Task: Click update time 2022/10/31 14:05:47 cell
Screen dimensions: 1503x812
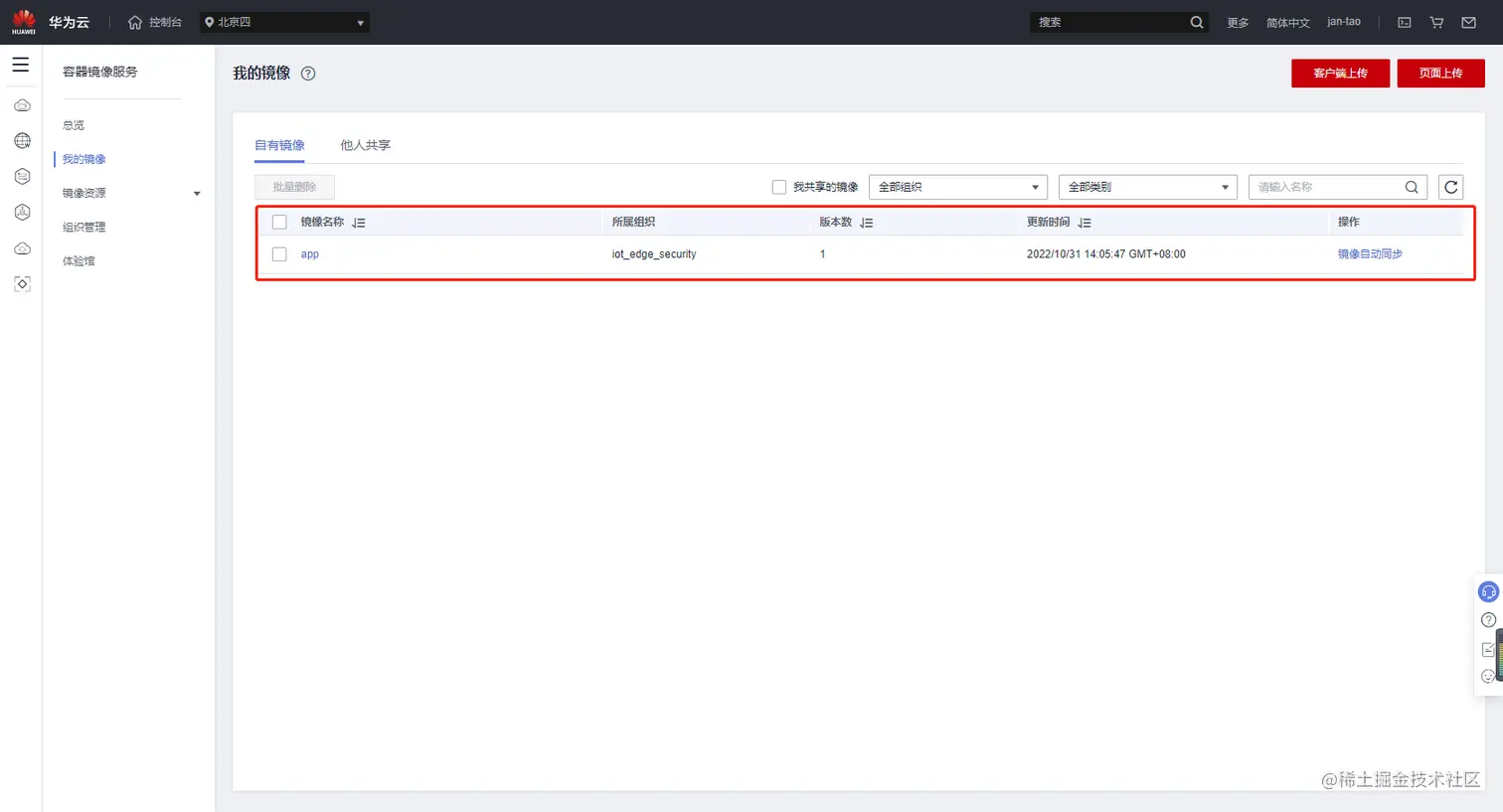Action: [1106, 254]
